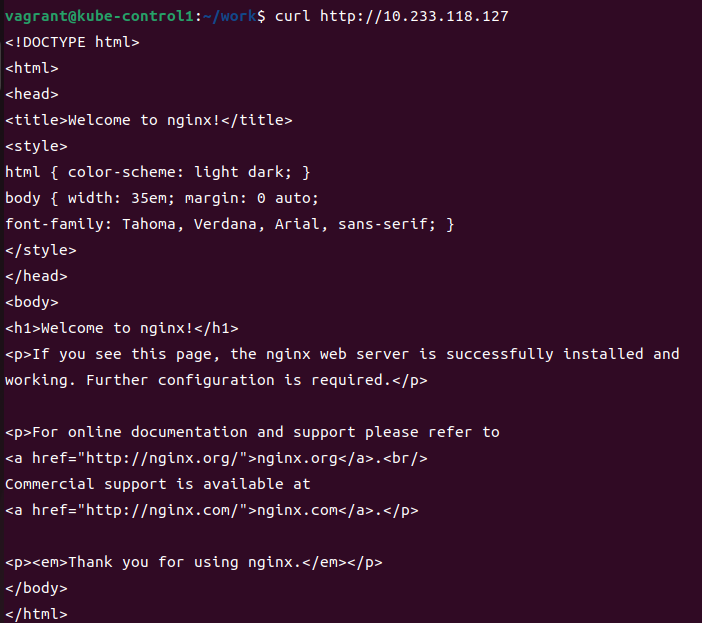The image size is (702, 623).
Task: Click the closing </head> tag
Action: point(36,276)
